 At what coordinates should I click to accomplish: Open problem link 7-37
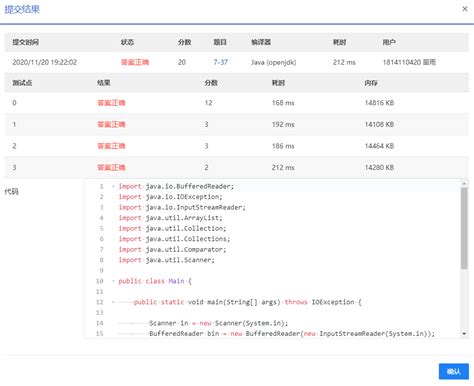click(220, 62)
